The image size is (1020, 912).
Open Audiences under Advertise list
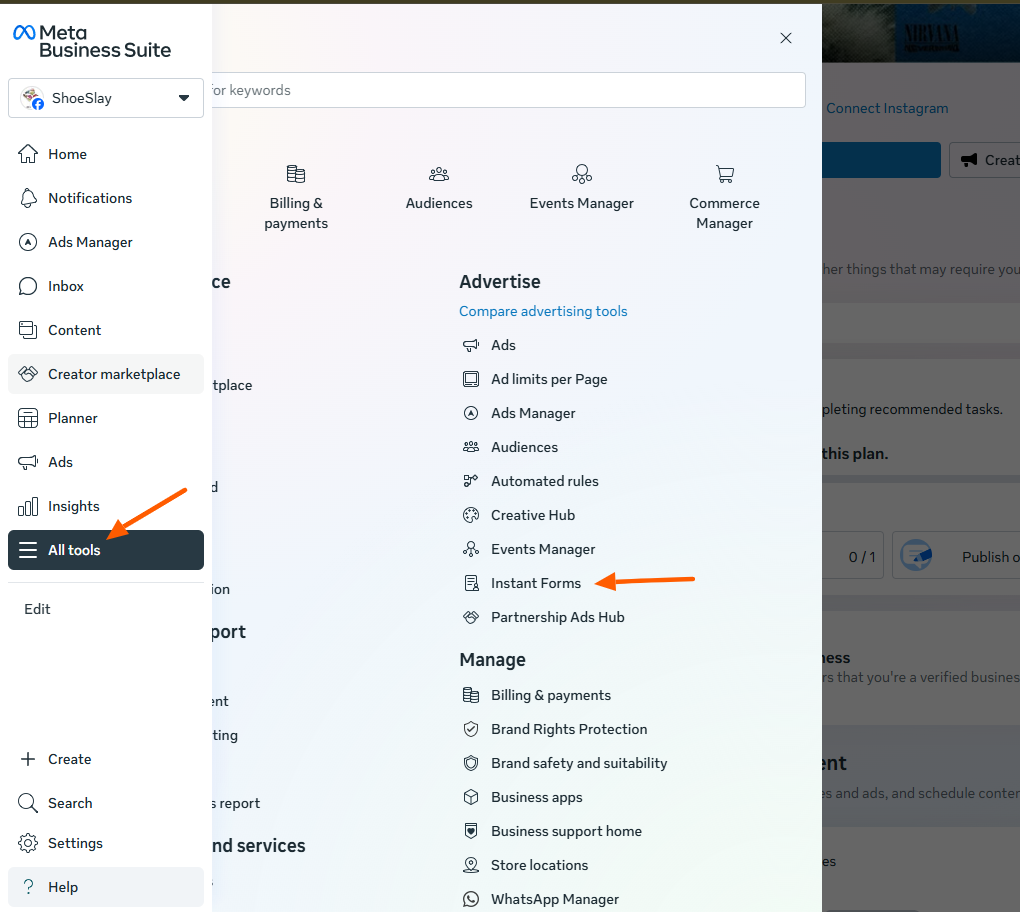(x=510, y=448)
